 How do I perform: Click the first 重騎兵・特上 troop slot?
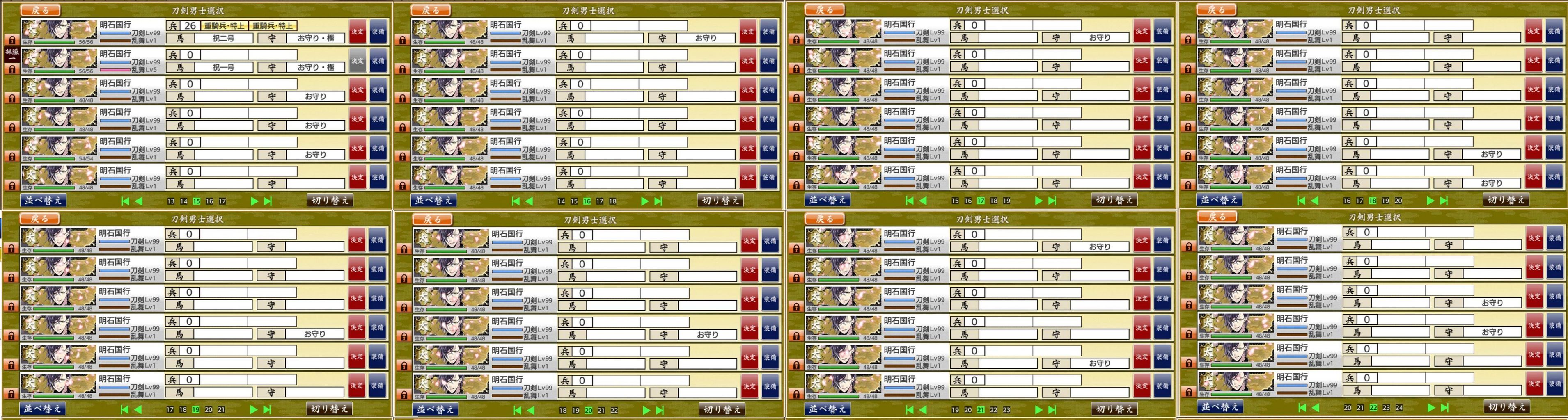tap(224, 25)
